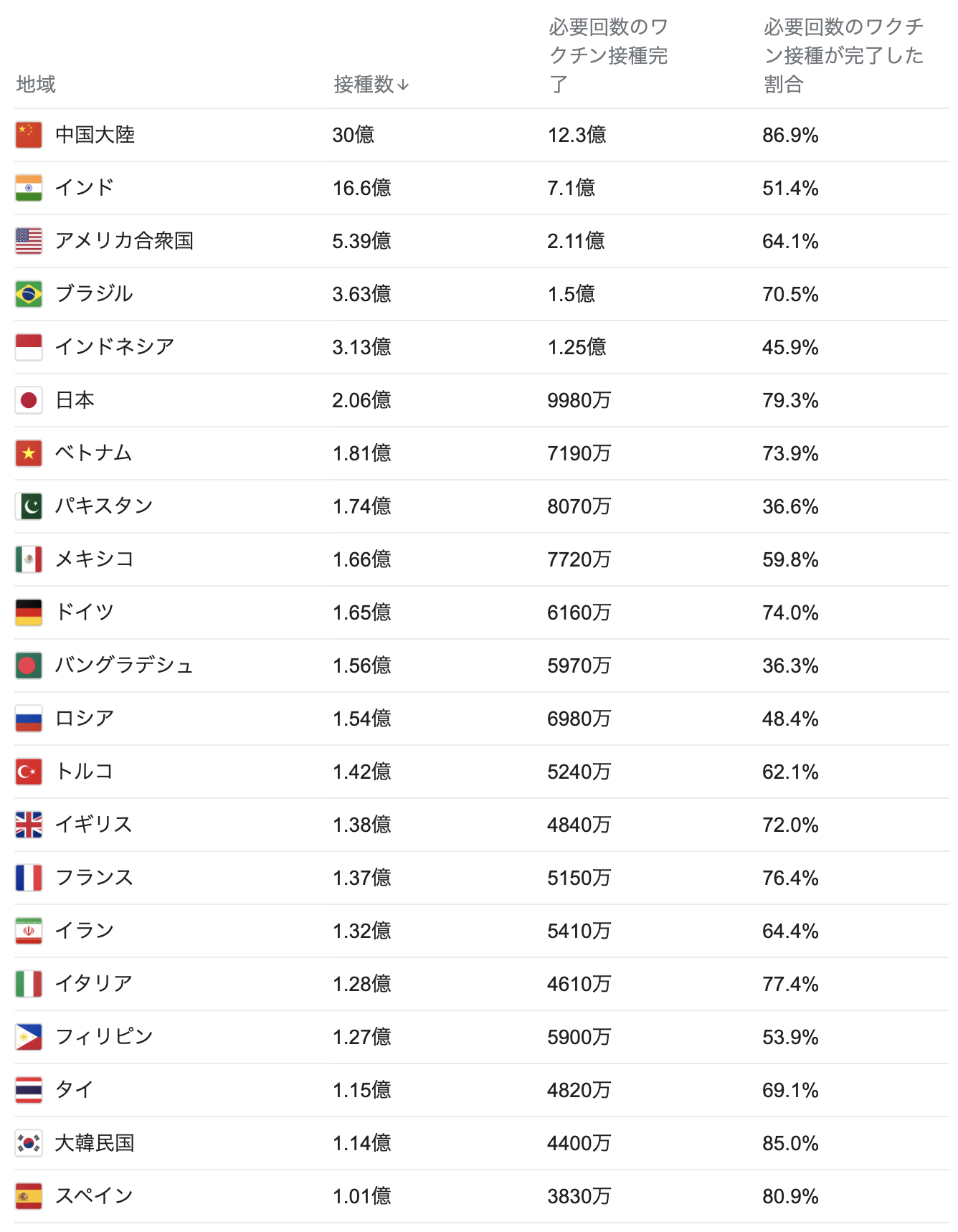This screenshot has height=1232, width=958.
Task: Click the Pakistan flag icon
Action: (x=29, y=506)
